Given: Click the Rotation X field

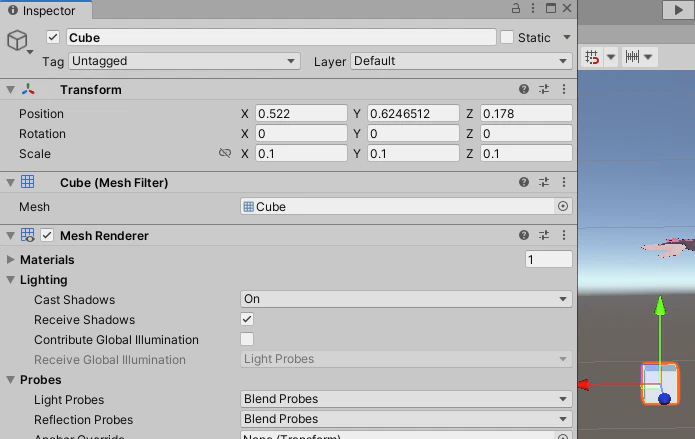Looking at the screenshot, I should 301,133.
